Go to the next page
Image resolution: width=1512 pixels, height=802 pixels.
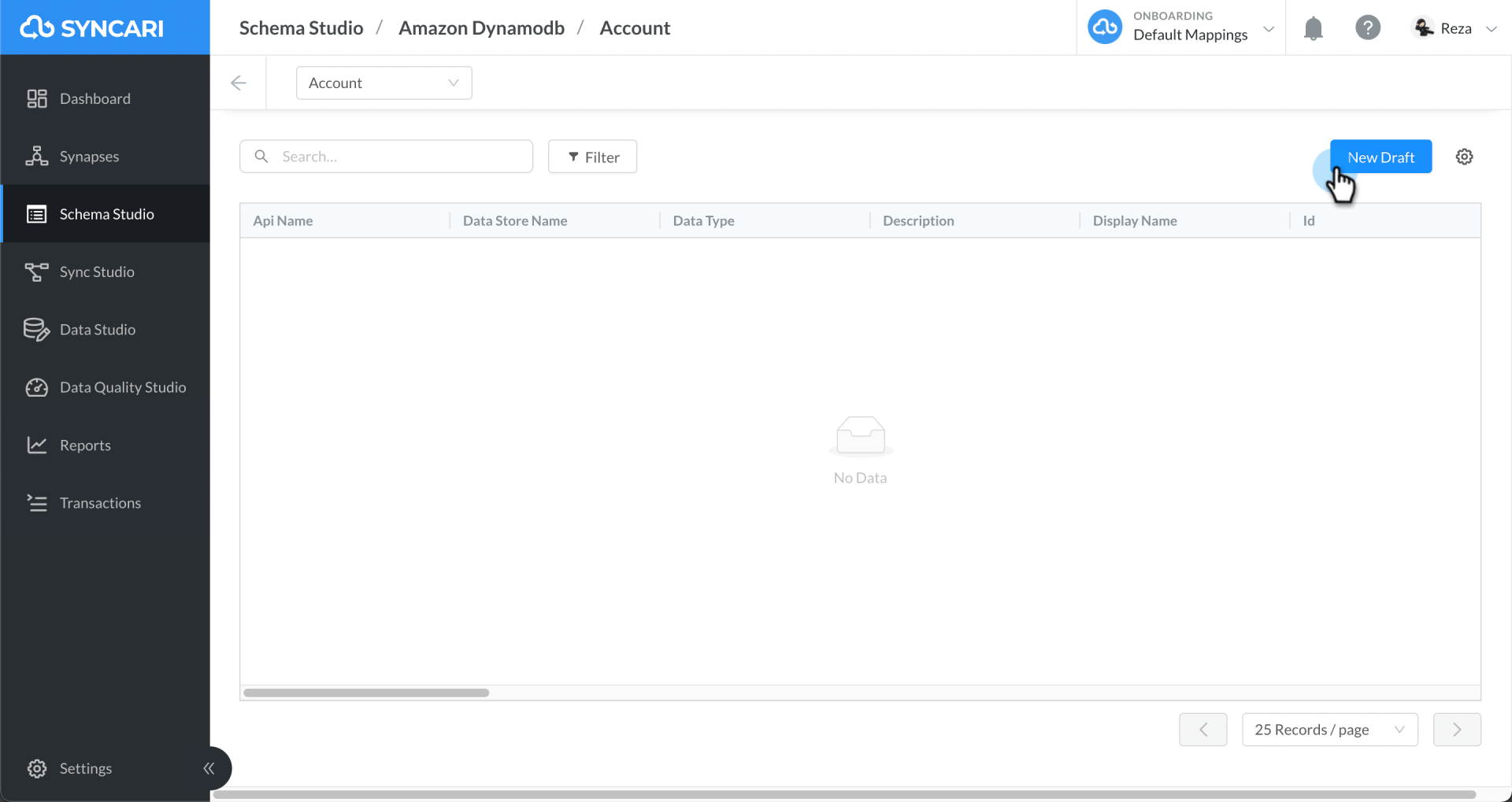pos(1457,730)
